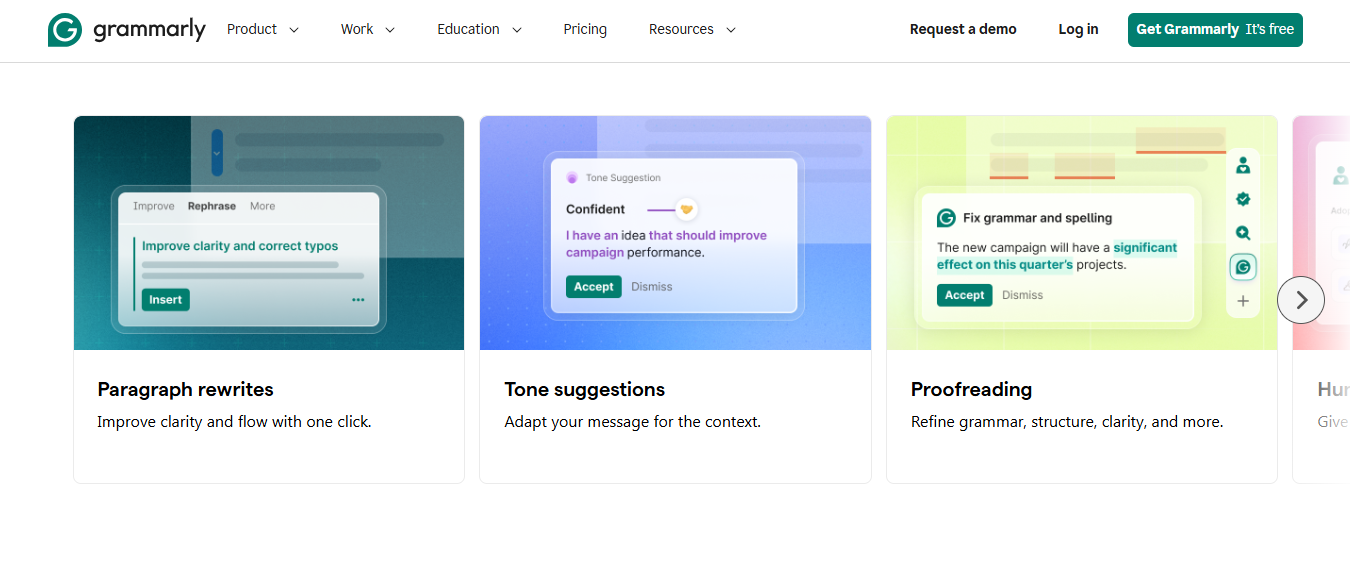Expand the Resources menu
Screen dimensions: 1350x588
692,29
